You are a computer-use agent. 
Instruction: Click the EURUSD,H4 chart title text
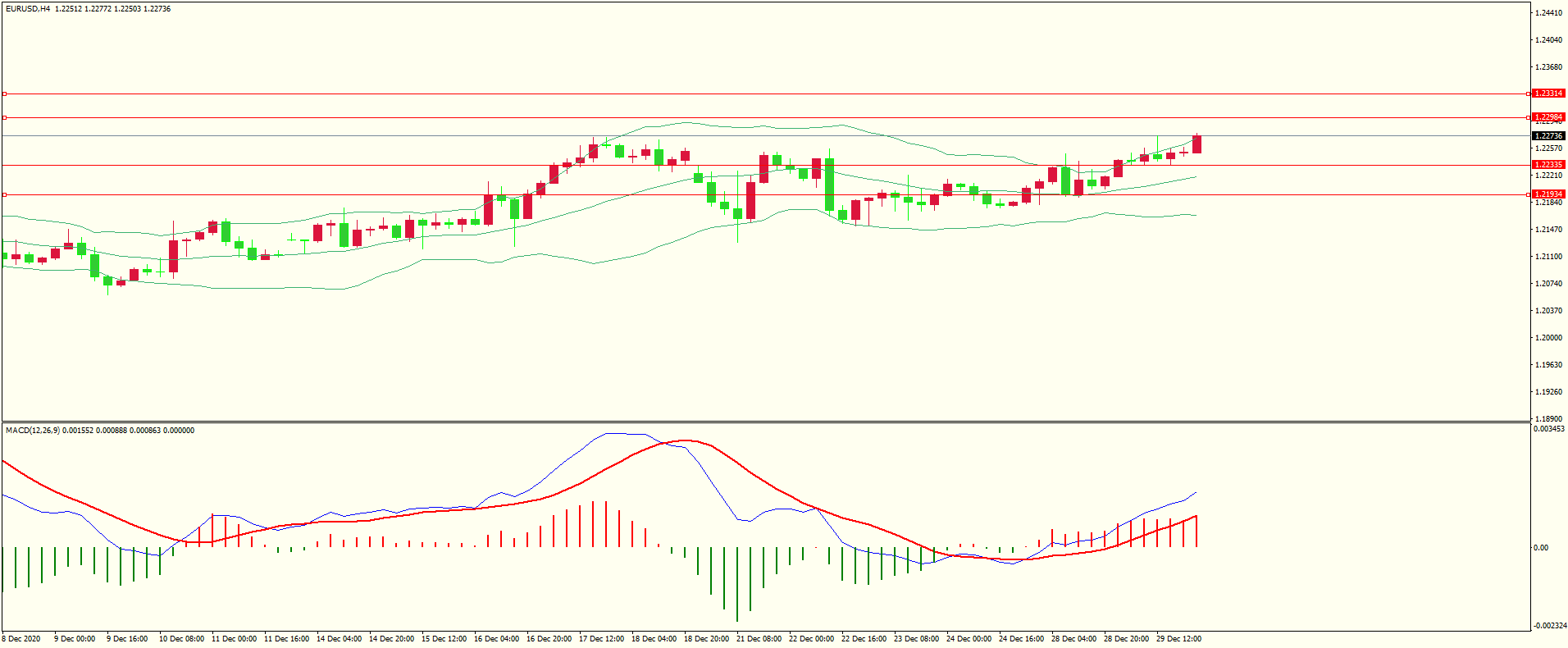pyautogui.click(x=27, y=9)
